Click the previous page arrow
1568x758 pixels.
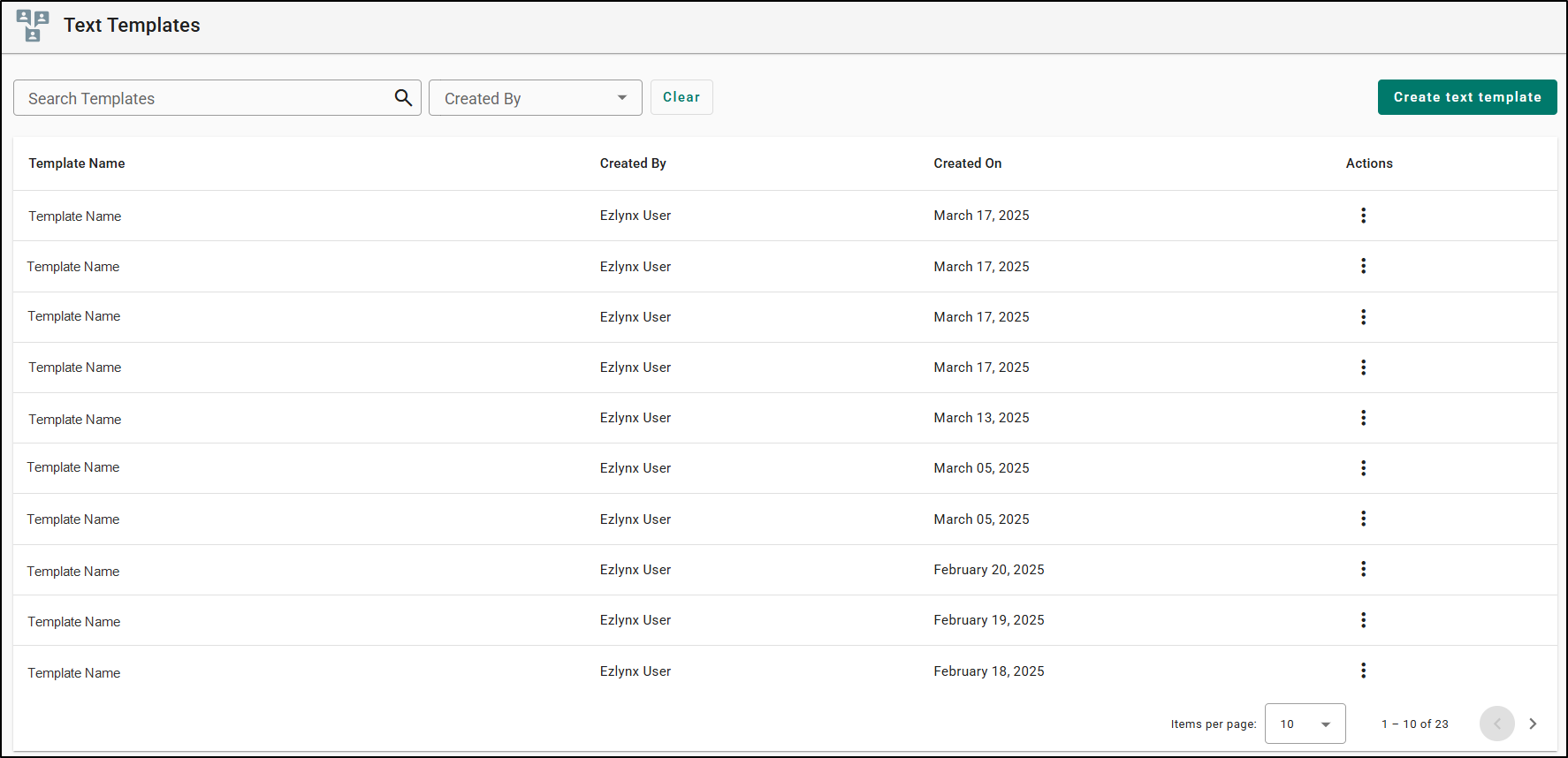(x=1496, y=724)
